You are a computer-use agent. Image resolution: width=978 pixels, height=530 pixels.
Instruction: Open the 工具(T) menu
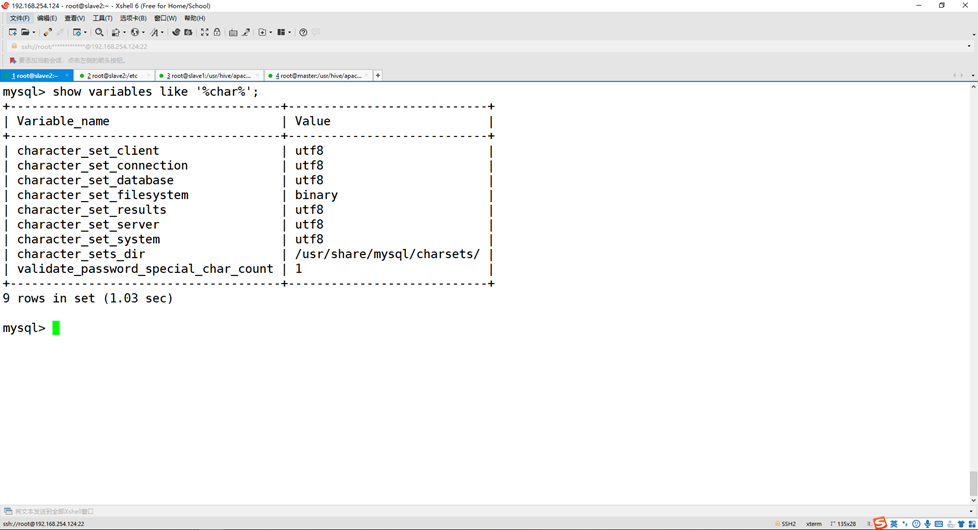click(102, 18)
